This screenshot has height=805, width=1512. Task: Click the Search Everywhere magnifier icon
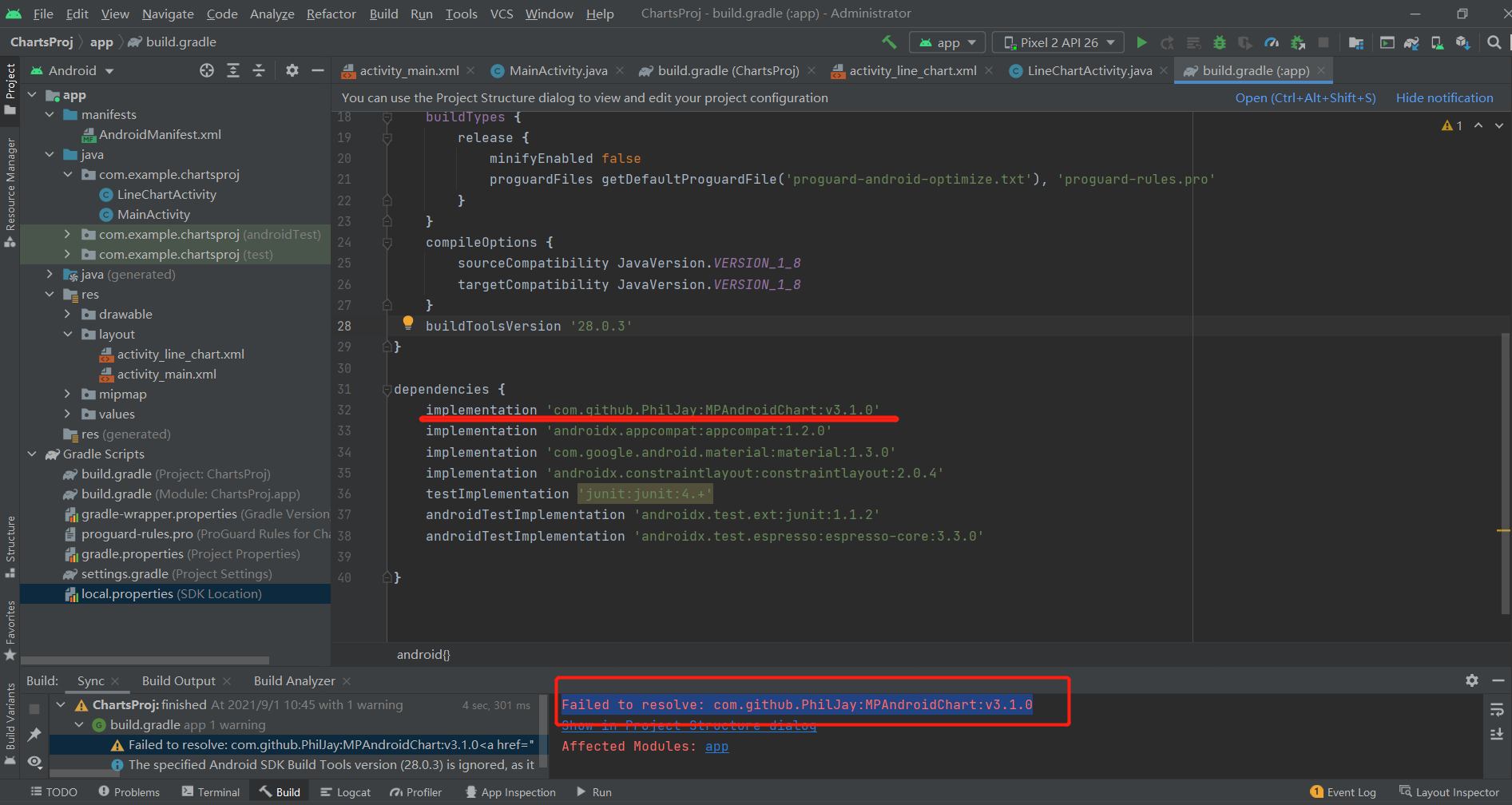click(x=1494, y=42)
